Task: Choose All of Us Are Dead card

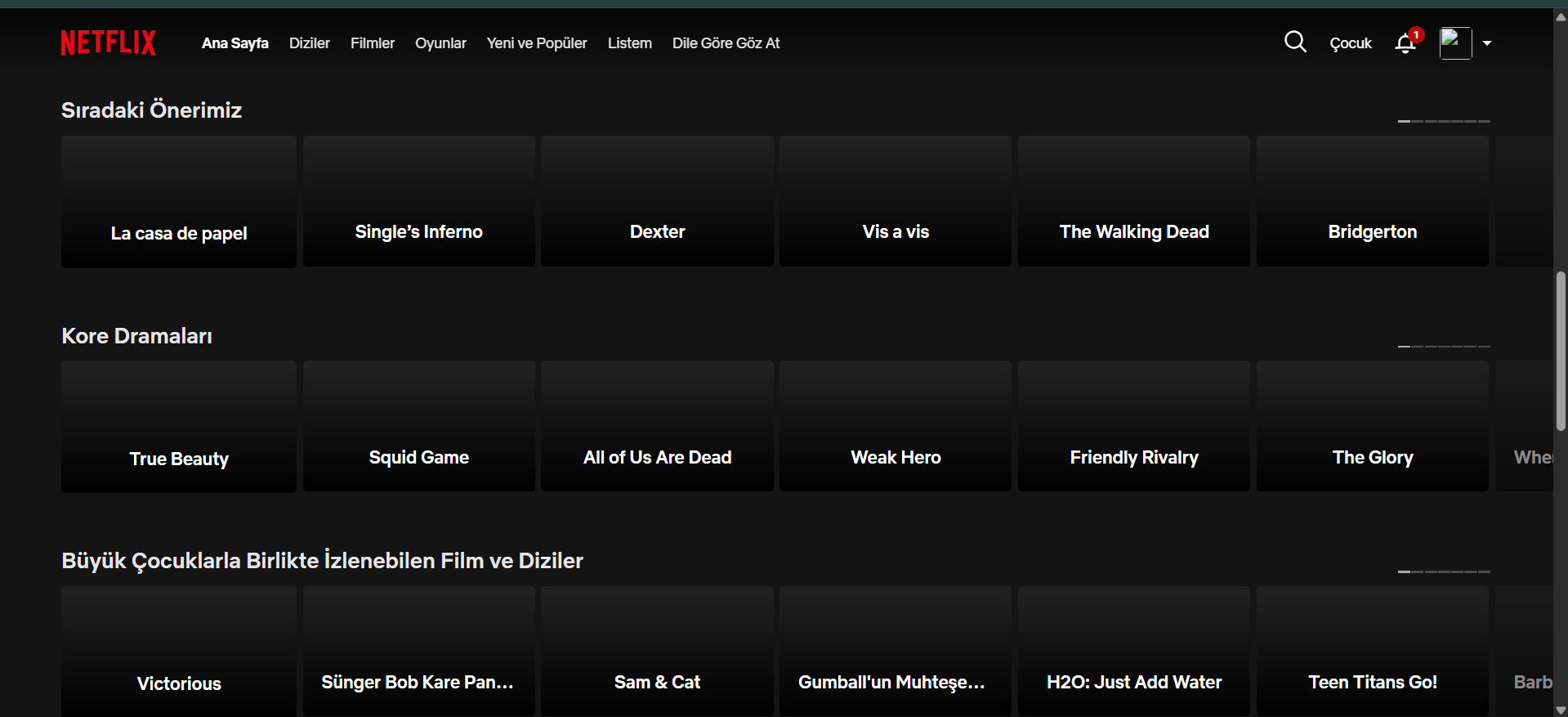Action: 657,426
